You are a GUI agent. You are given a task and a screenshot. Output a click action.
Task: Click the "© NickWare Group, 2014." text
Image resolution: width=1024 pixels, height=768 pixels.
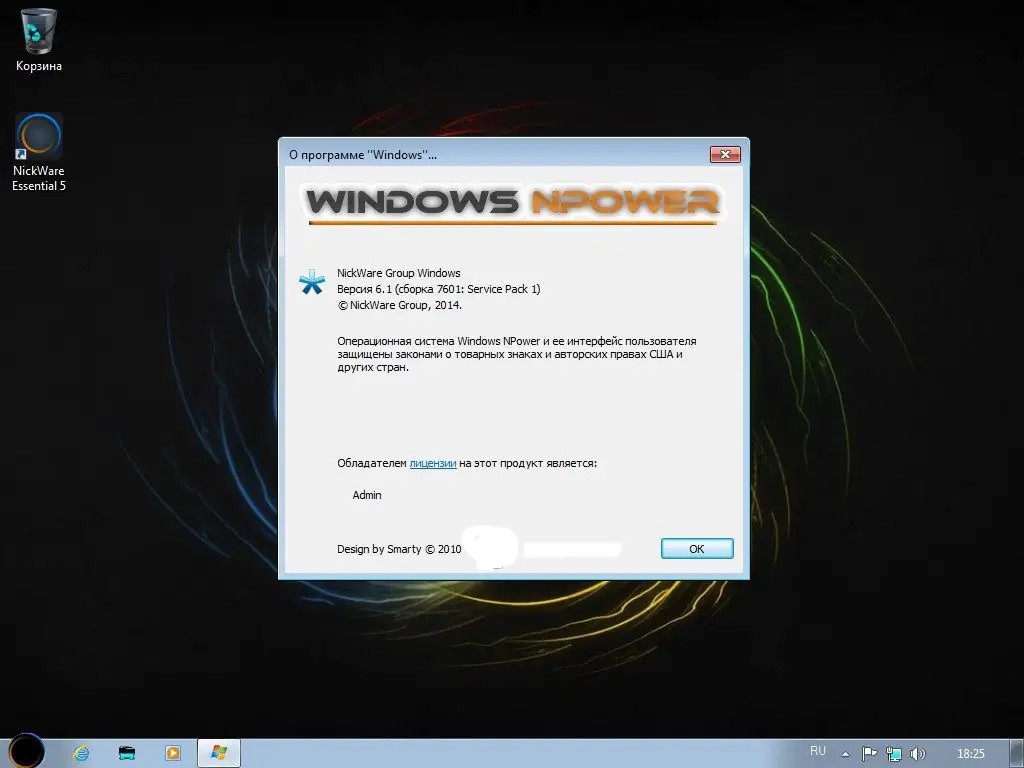coord(400,305)
